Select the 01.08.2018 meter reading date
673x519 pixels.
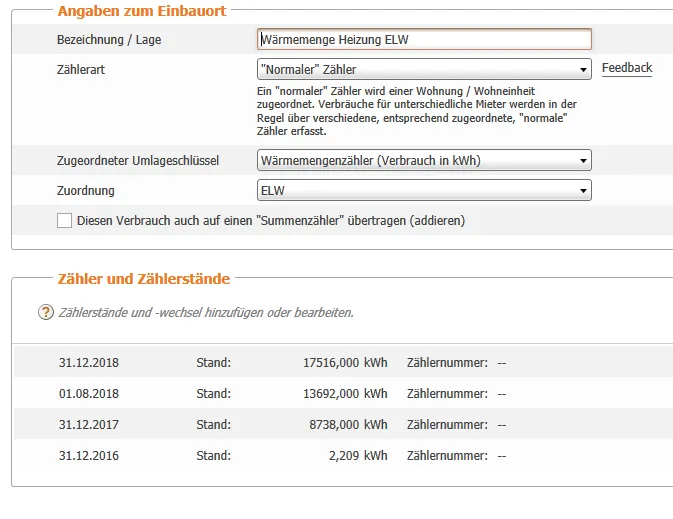coord(88,394)
